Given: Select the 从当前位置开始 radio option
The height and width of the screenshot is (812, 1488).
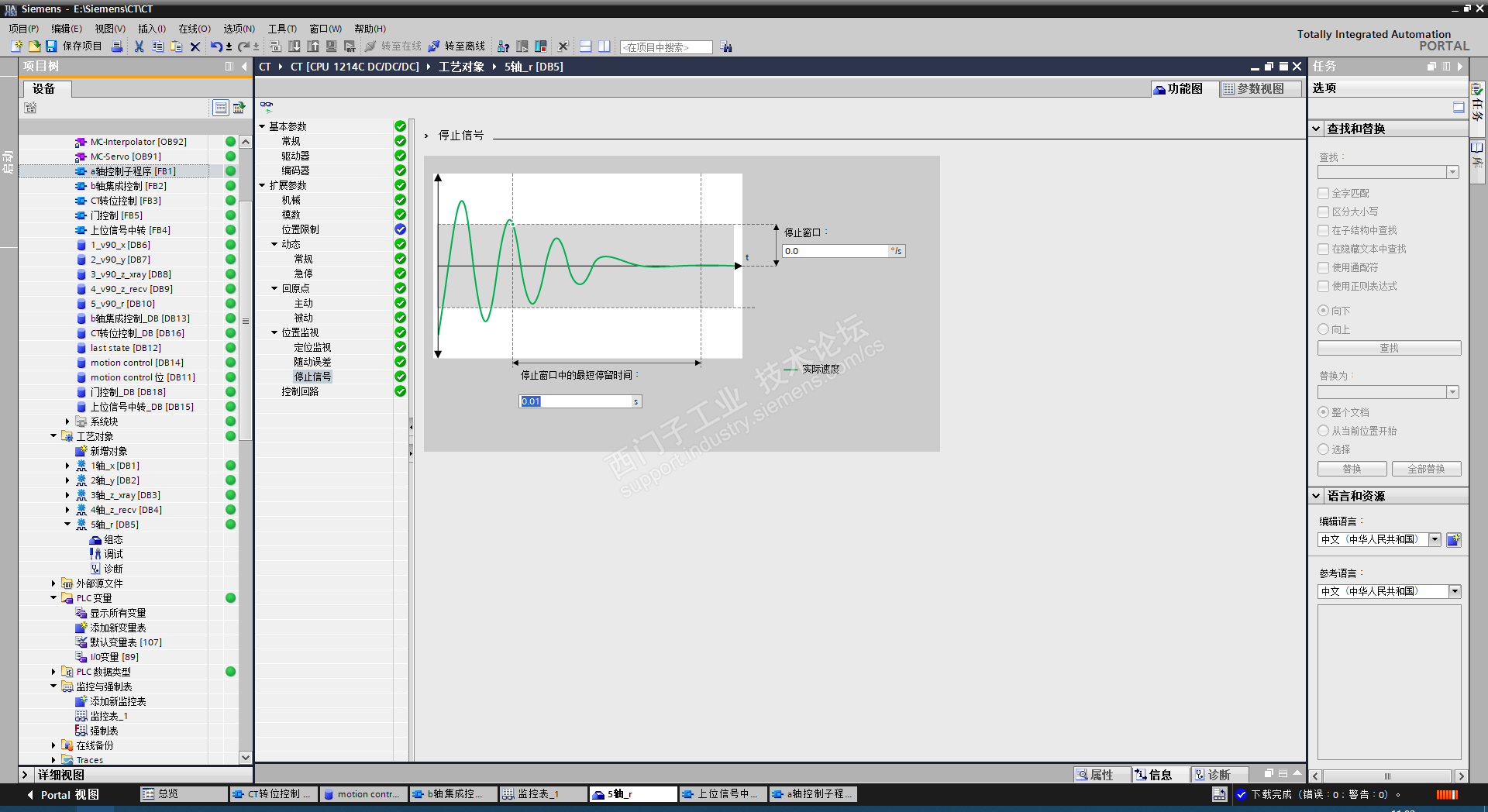Looking at the screenshot, I should coord(1324,431).
